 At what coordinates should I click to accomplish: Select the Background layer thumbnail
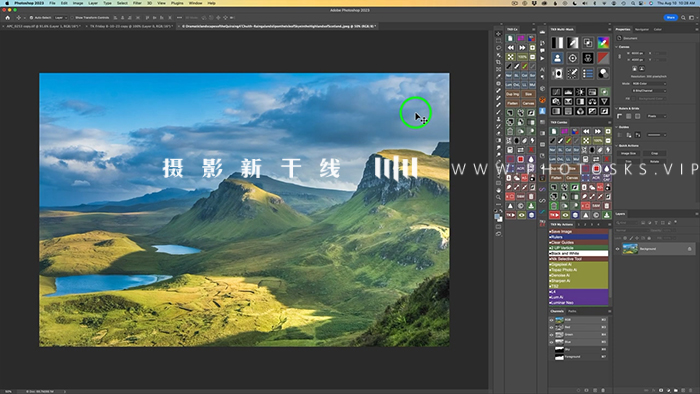[630, 249]
